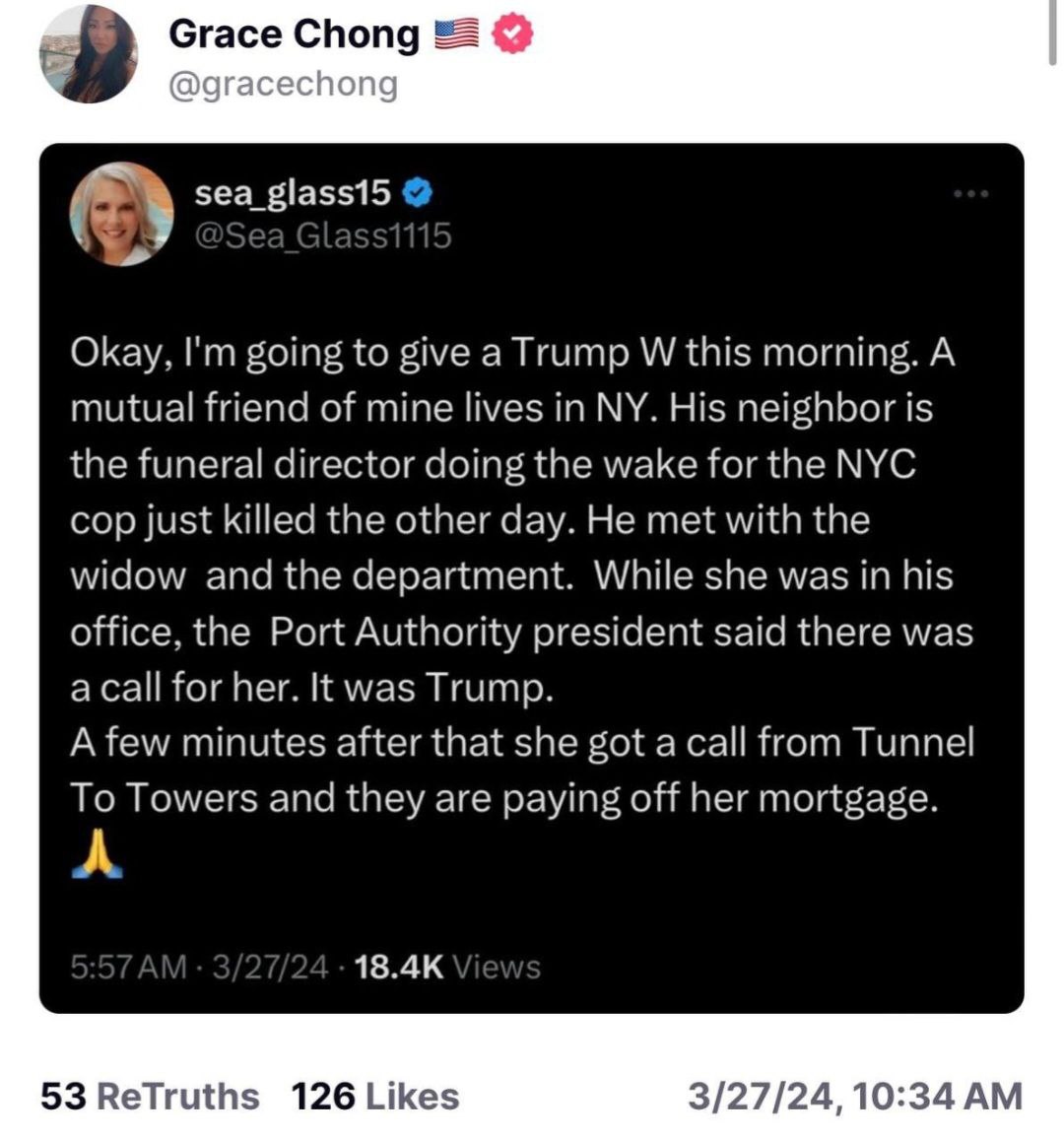Click the American flag emoji next to Grace Chong
This screenshot has width=1064, height=1139.
tap(457, 34)
